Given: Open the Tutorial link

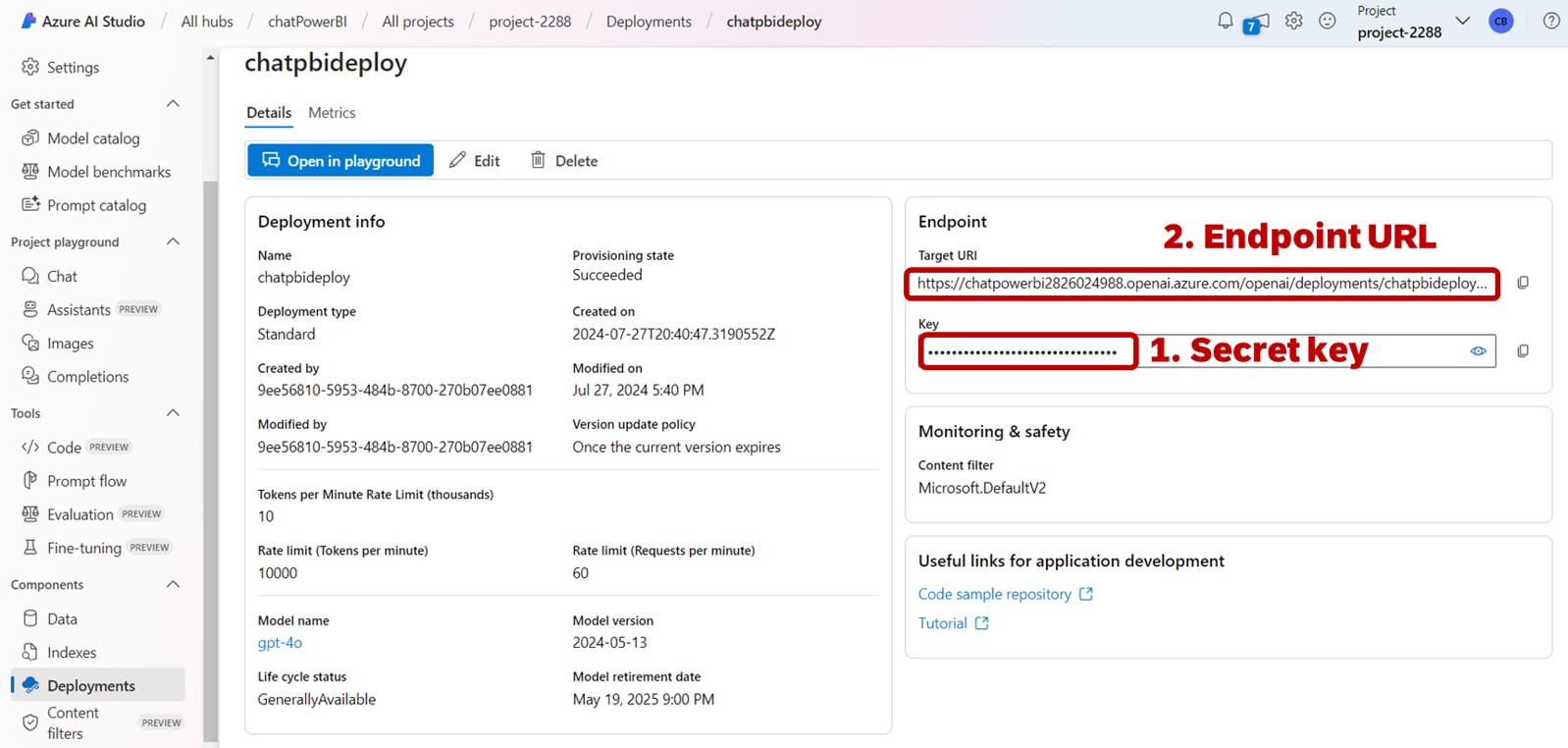Looking at the screenshot, I should click(x=942, y=623).
